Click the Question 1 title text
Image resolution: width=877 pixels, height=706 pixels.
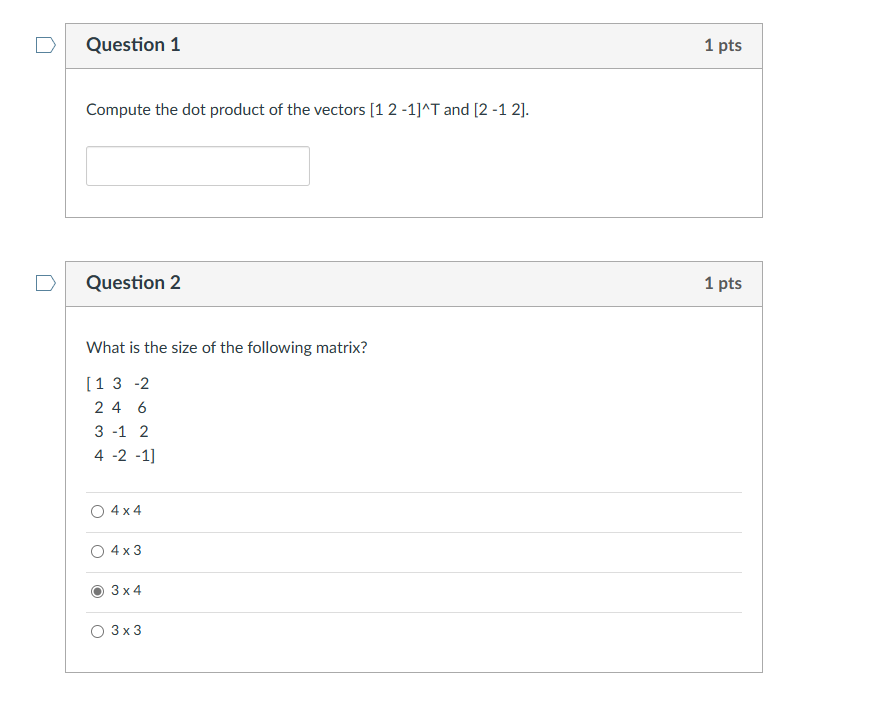(133, 45)
